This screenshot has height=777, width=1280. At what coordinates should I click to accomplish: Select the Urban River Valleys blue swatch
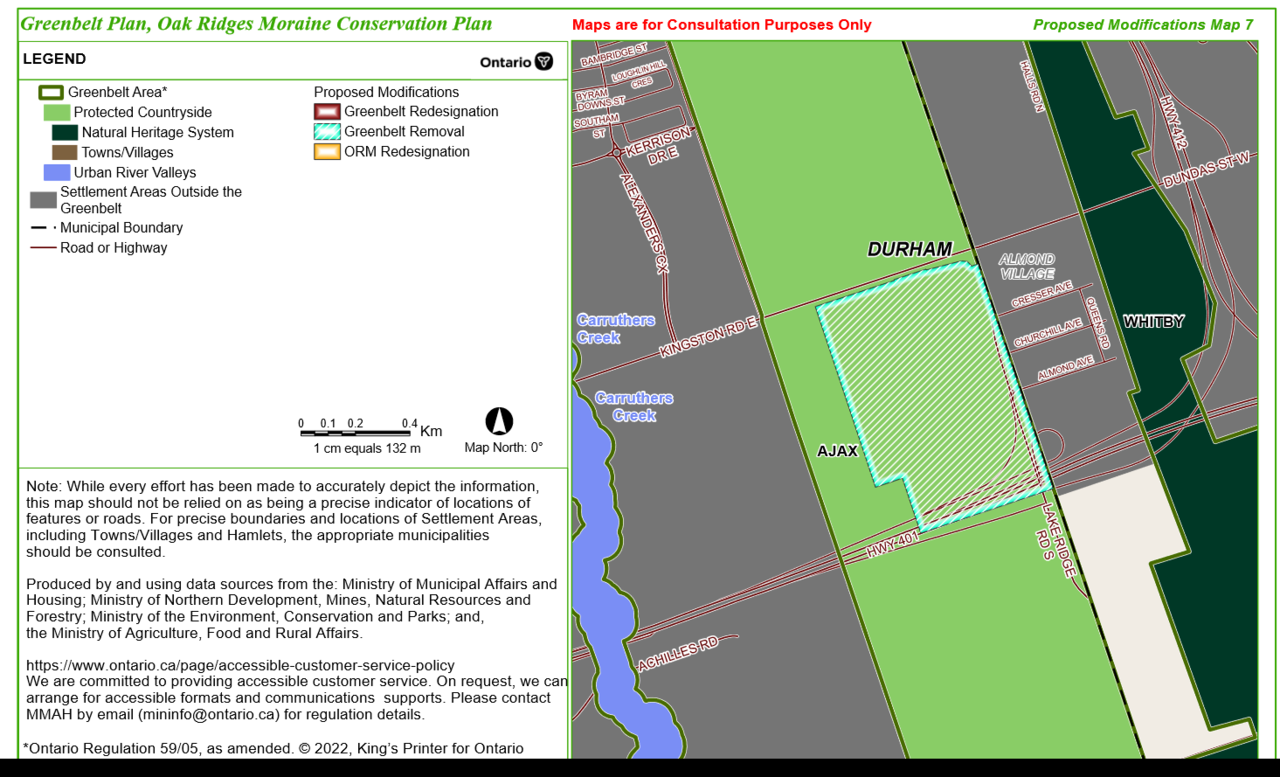pos(57,172)
